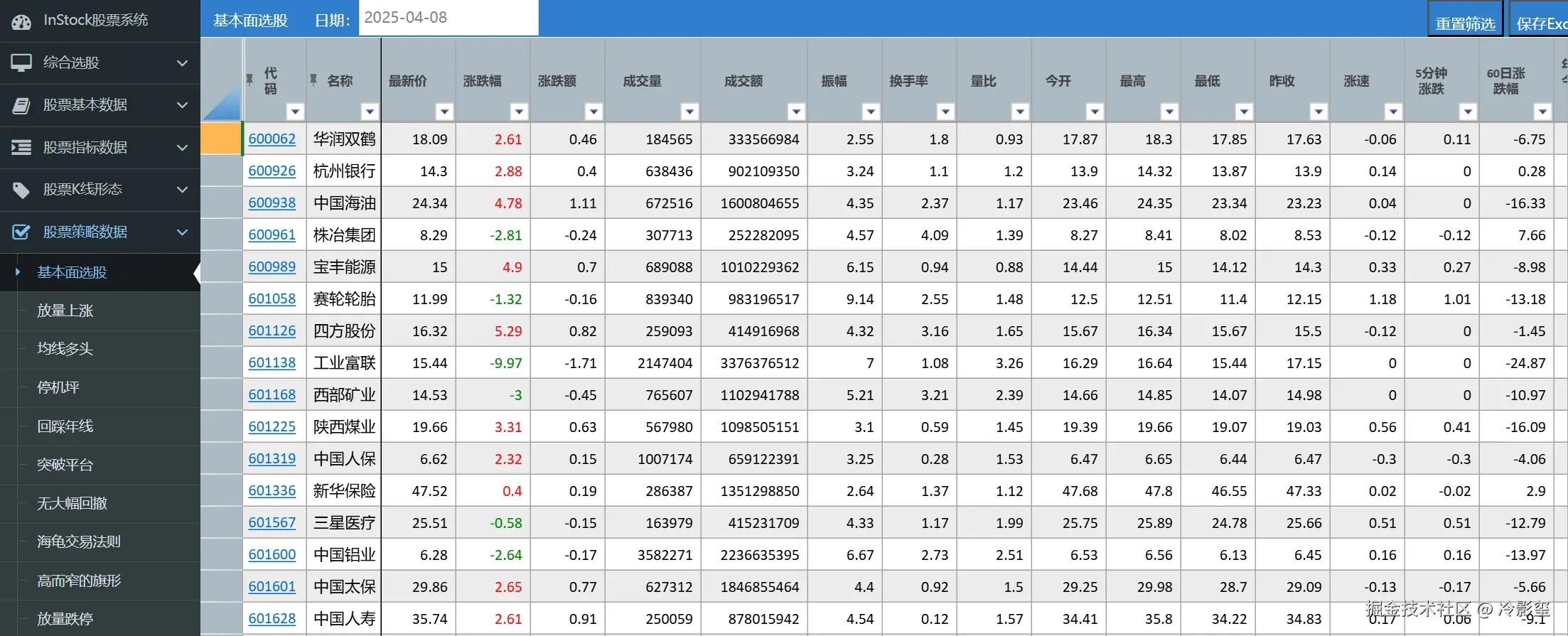Open filter dropdown for 最低 column
This screenshot has width=1568, height=636.
coord(1244,112)
